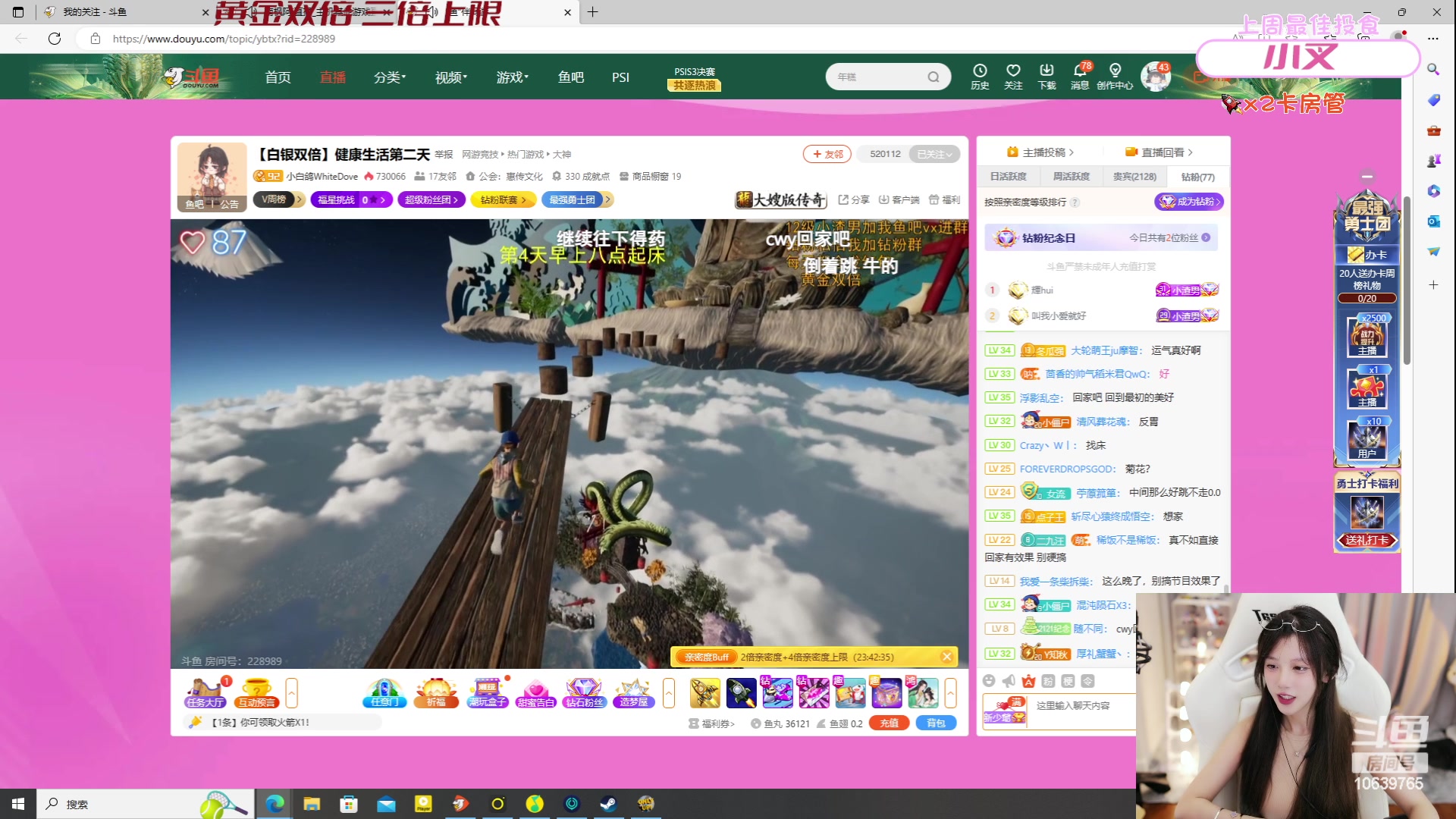
Task: Click the page vertical scrollbar
Action: coord(1407,281)
